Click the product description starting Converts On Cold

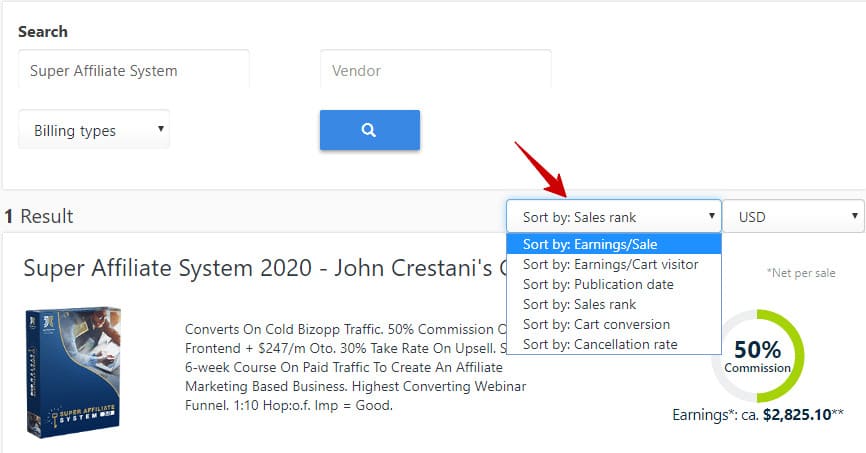tap(356, 367)
